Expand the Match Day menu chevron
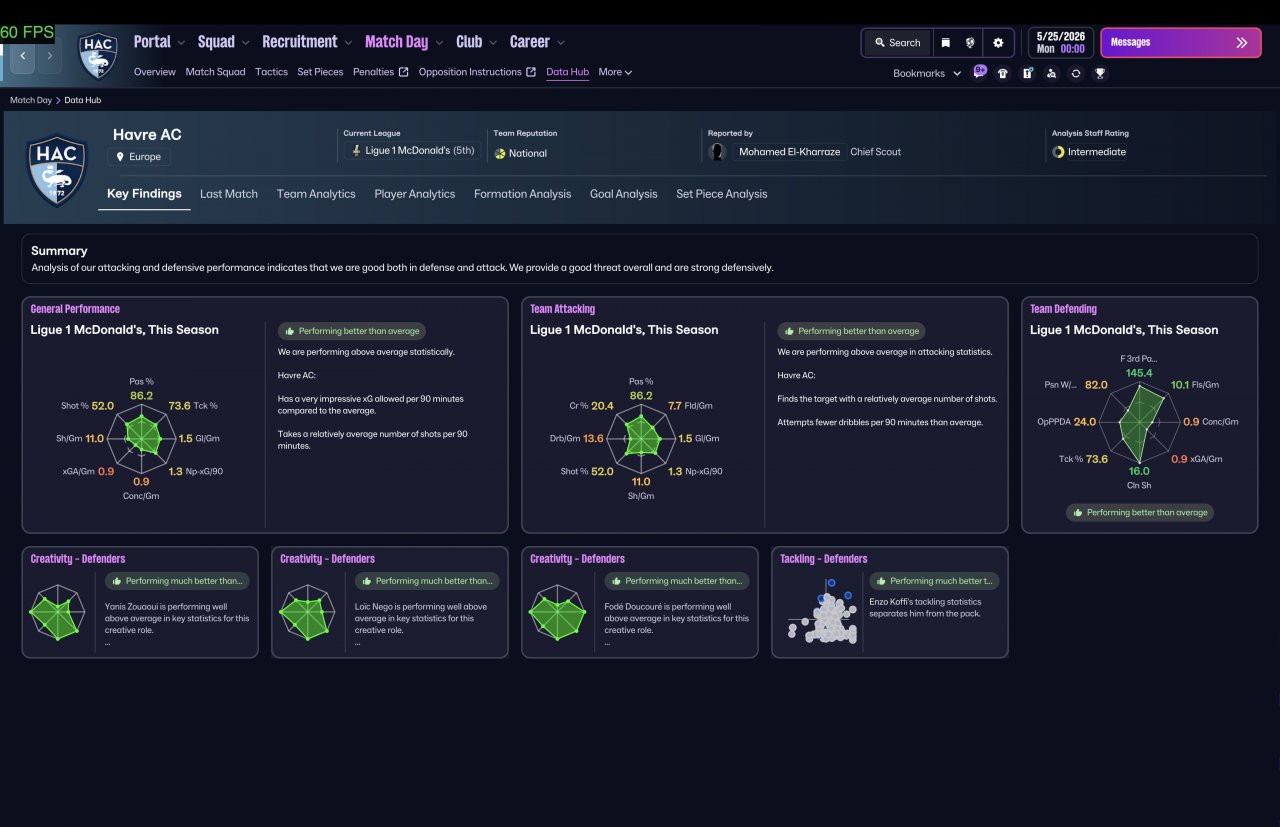The height and width of the screenshot is (827, 1280). pyautogui.click(x=439, y=43)
